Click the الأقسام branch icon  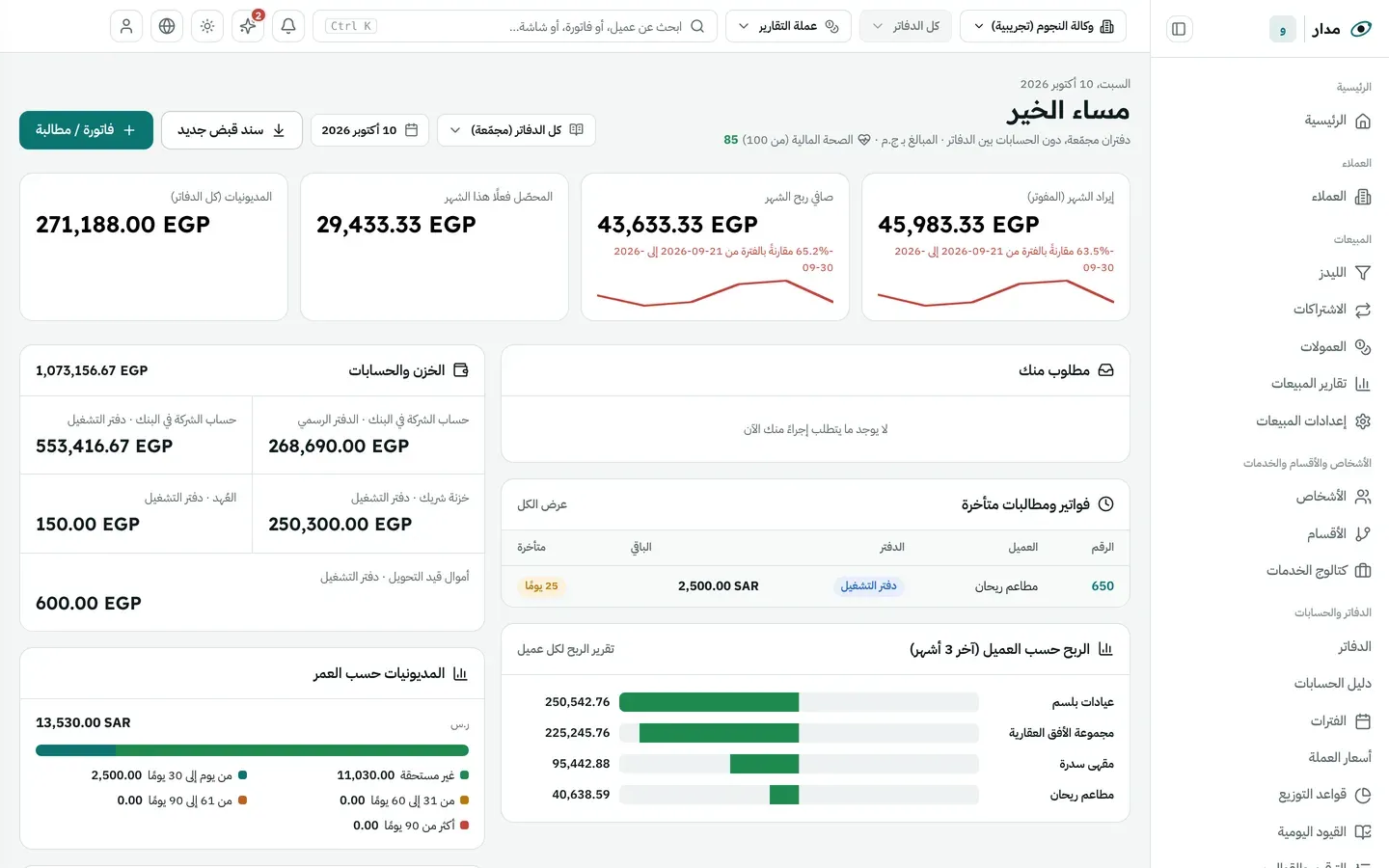pos(1363,534)
